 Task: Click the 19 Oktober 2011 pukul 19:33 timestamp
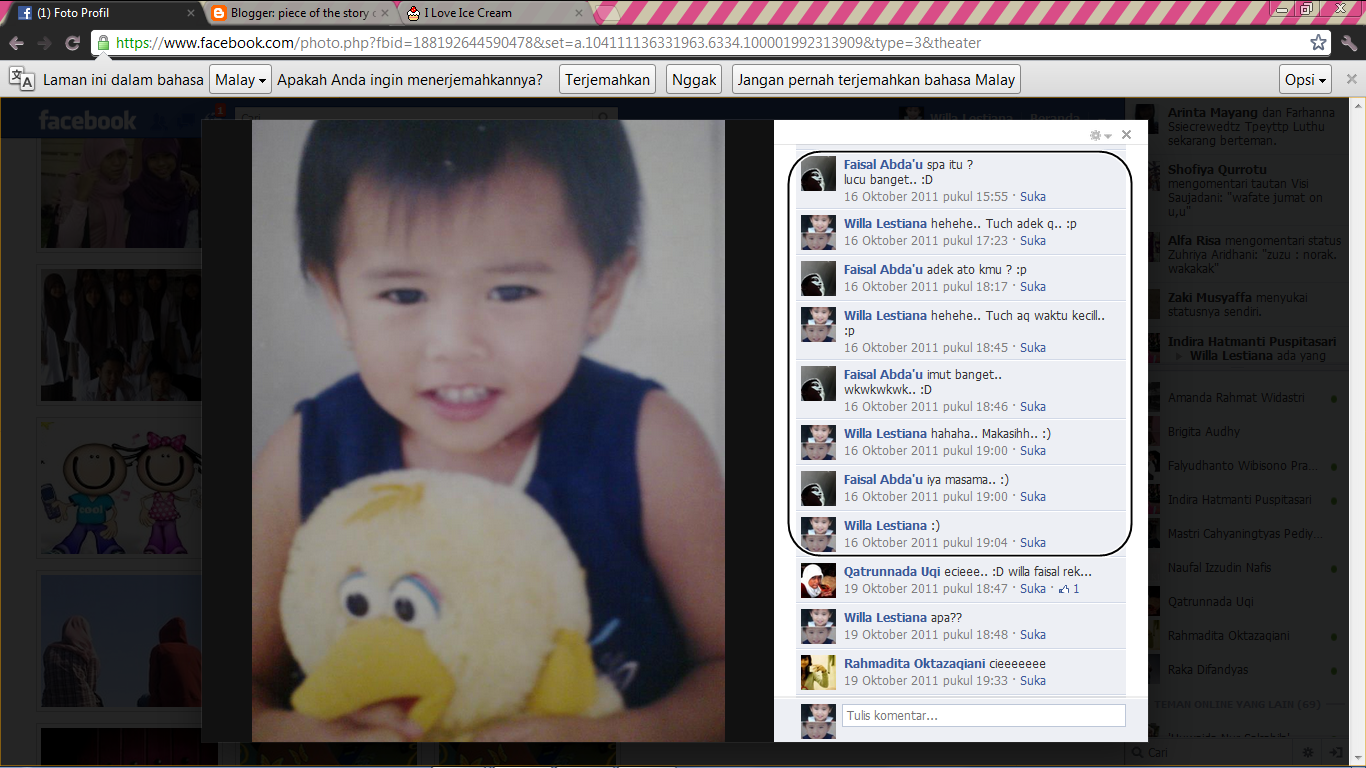tap(926, 680)
